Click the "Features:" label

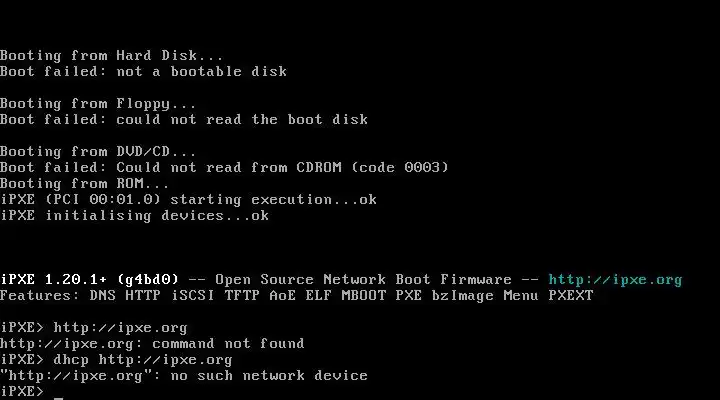40,296
